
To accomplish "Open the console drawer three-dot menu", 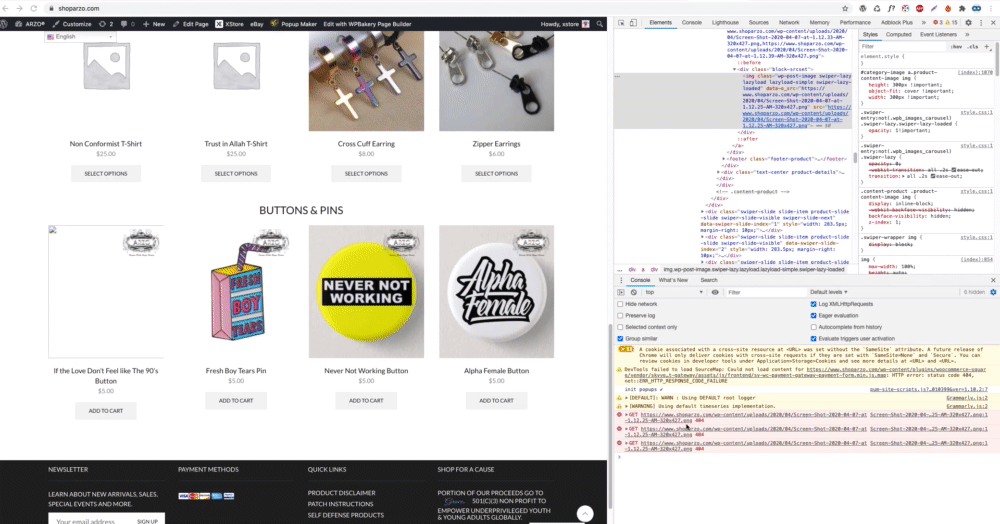I will (621, 280).
